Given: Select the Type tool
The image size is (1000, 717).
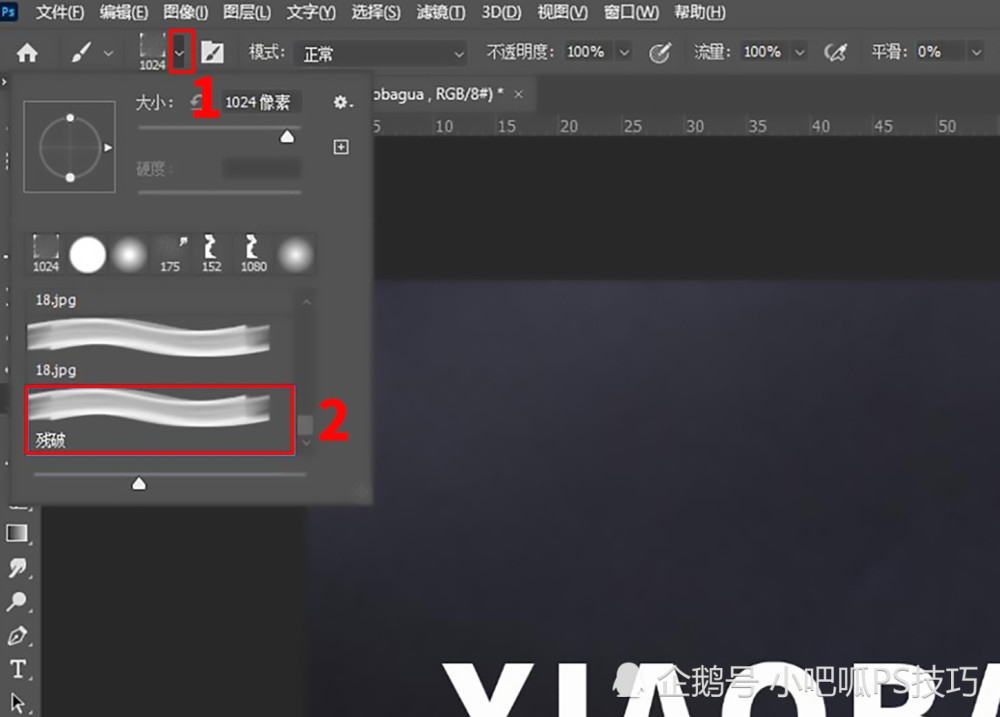Looking at the screenshot, I should click(x=18, y=669).
